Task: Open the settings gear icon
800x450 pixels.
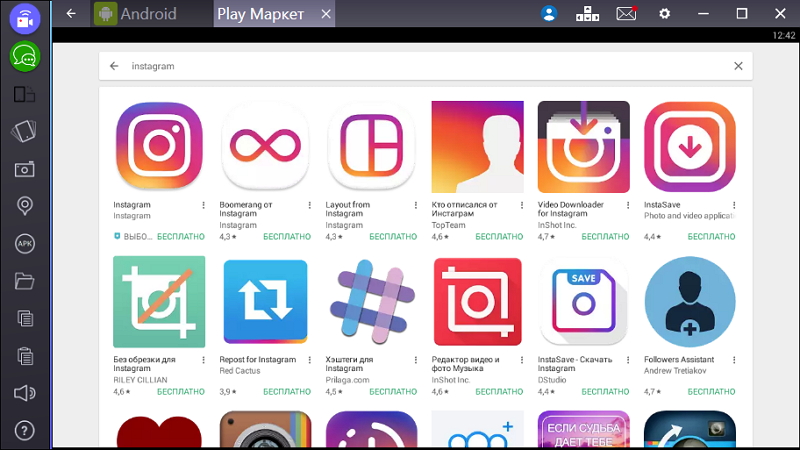Action: tap(664, 14)
